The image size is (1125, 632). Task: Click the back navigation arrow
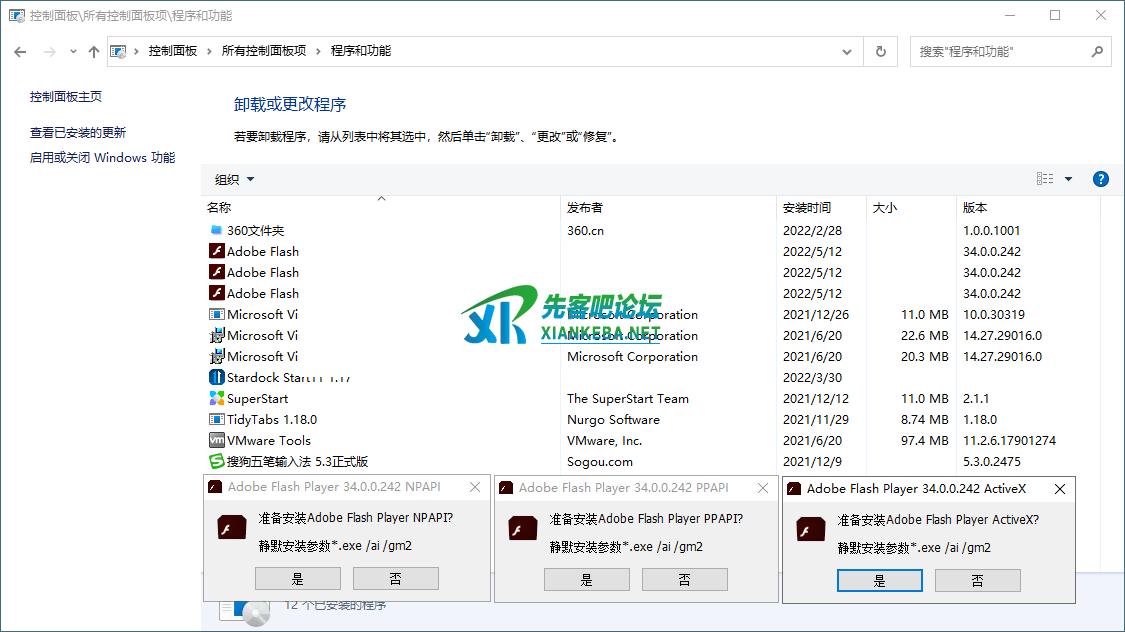[x=20, y=52]
